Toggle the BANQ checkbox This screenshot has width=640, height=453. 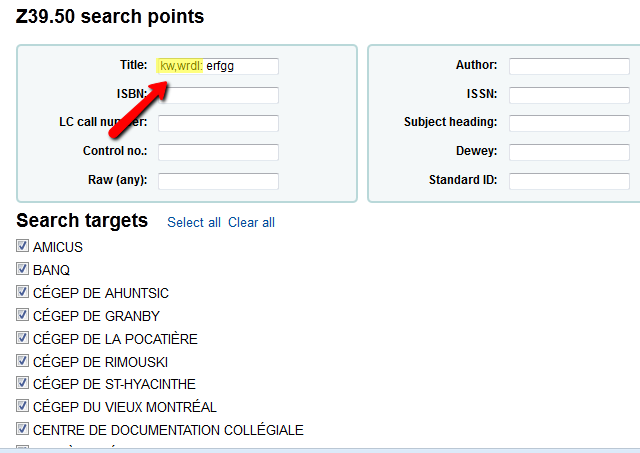pos(23,269)
